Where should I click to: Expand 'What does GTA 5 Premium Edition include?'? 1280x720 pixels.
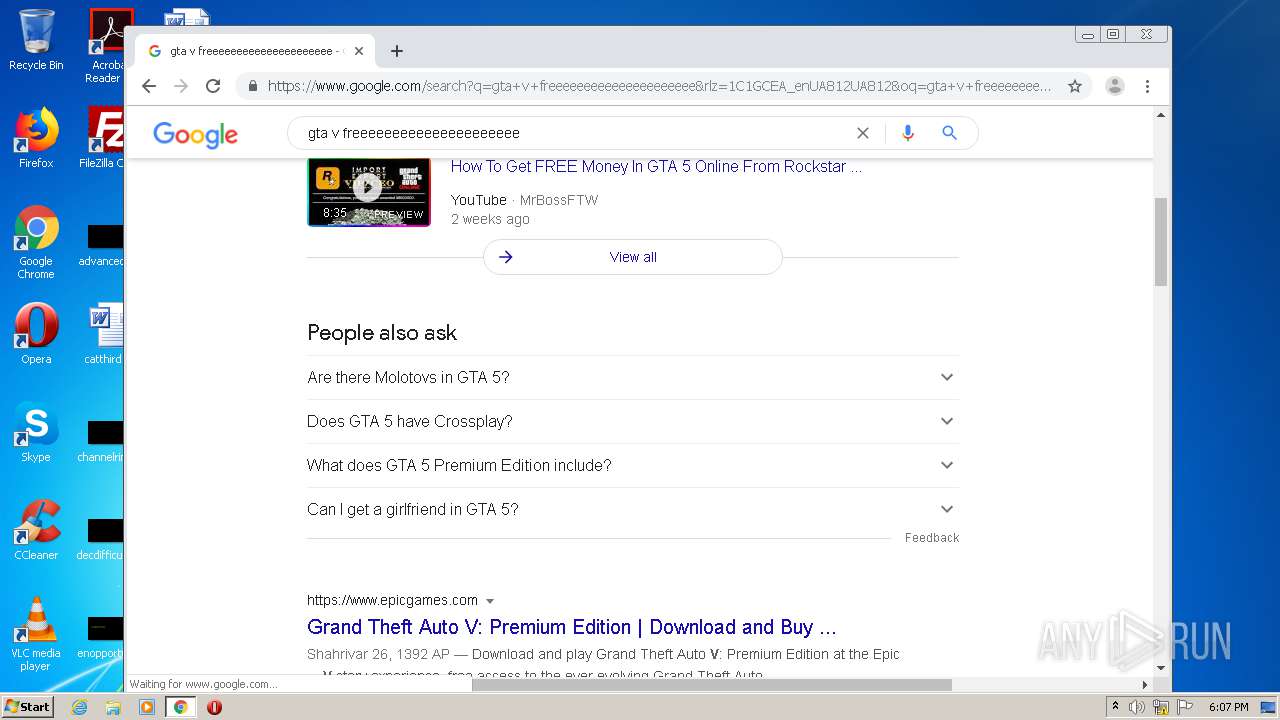632,465
